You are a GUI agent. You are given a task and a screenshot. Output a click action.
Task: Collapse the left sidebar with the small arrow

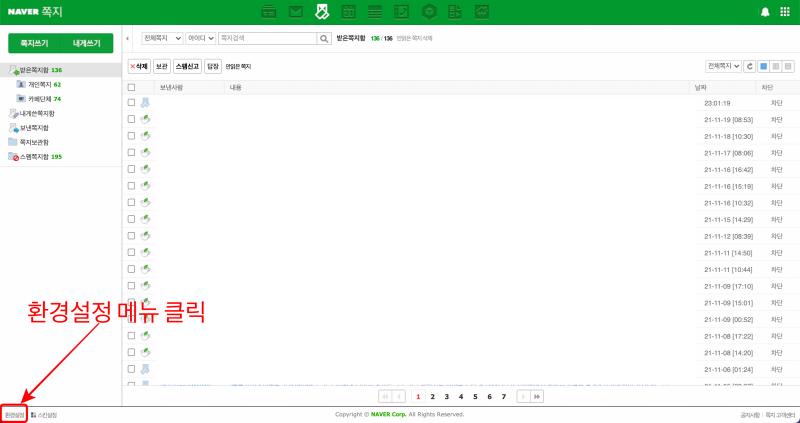[128, 39]
